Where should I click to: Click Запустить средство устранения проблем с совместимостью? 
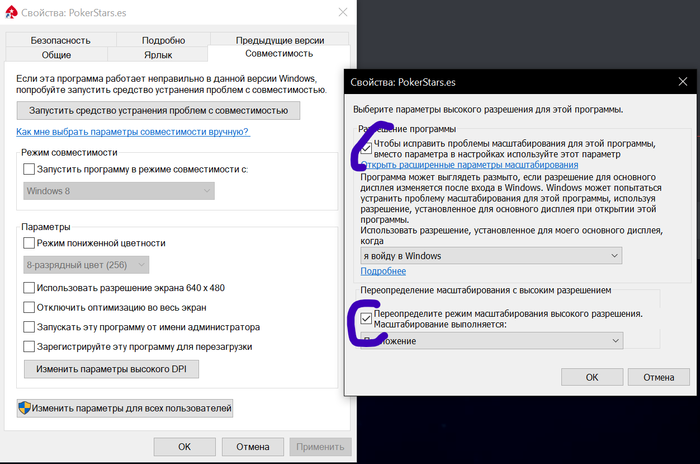(158, 110)
